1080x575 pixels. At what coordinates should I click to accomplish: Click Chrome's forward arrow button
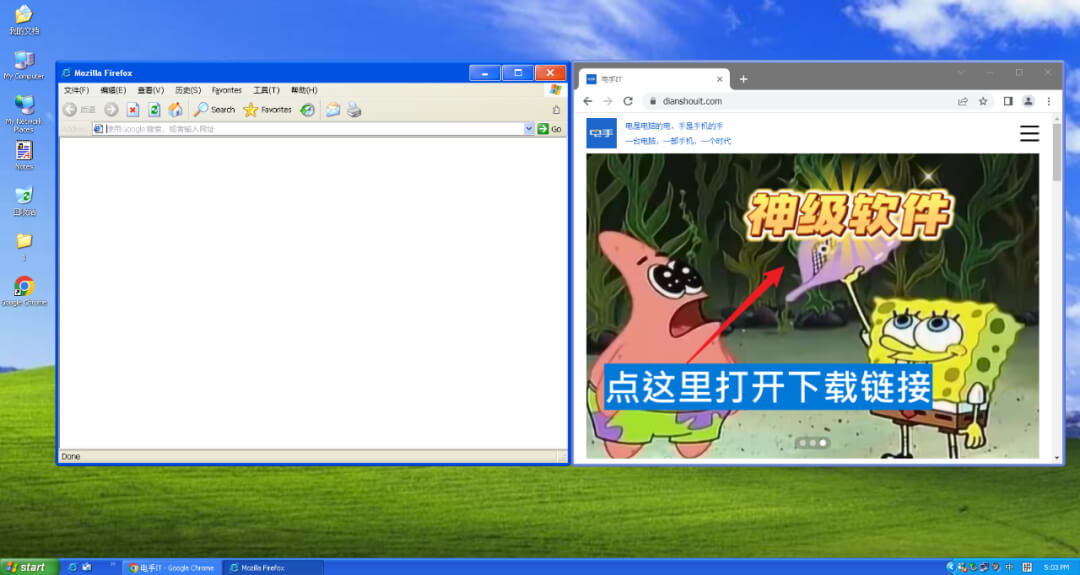[608, 101]
